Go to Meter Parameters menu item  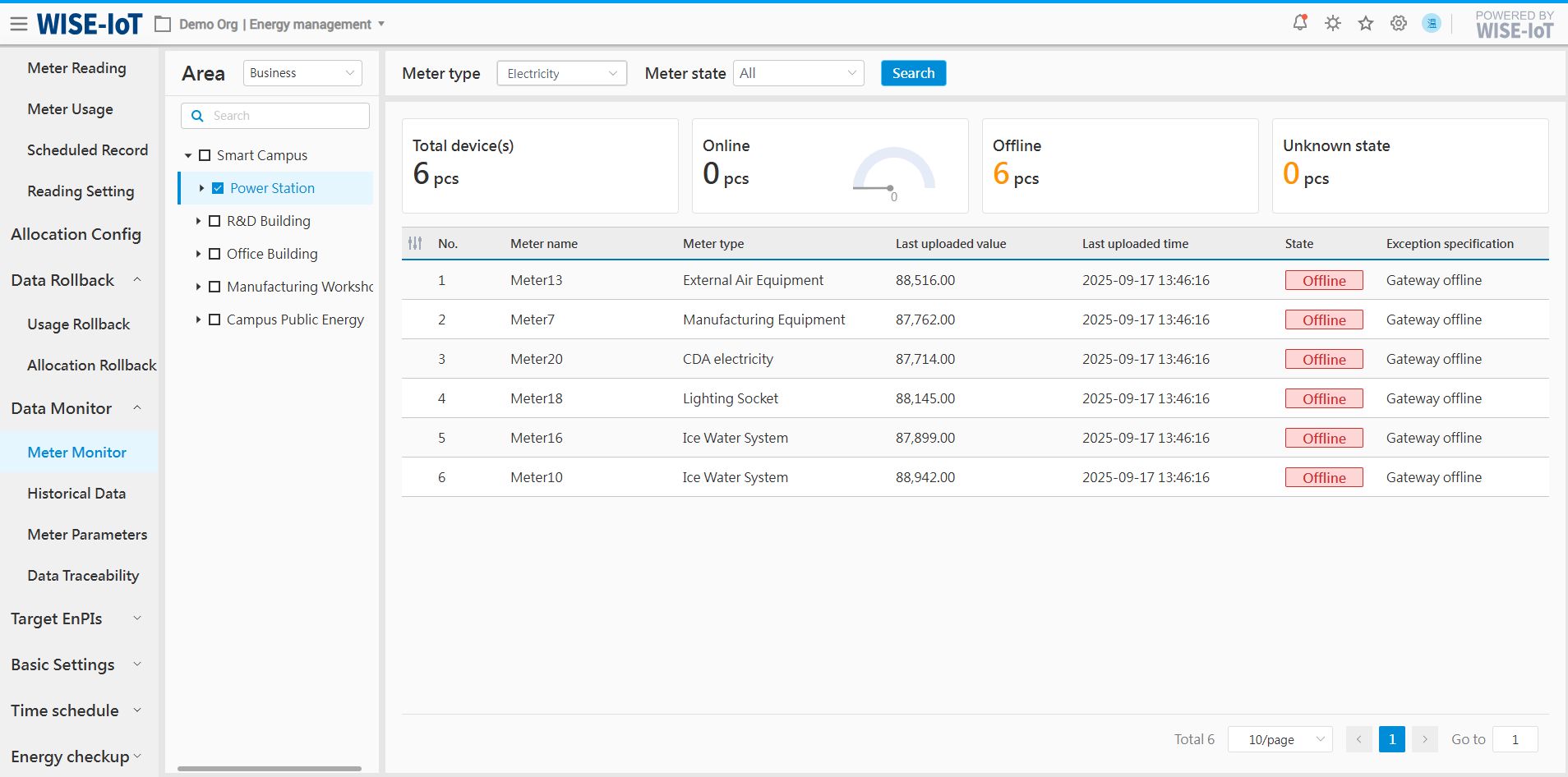87,535
